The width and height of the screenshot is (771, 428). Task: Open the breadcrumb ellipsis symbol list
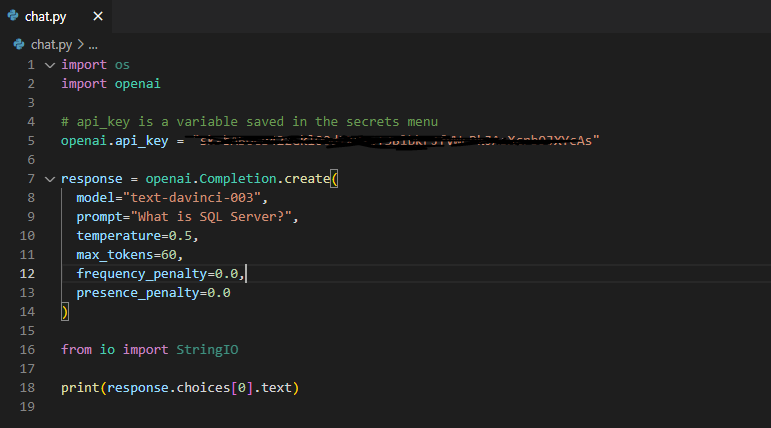[x=93, y=44]
